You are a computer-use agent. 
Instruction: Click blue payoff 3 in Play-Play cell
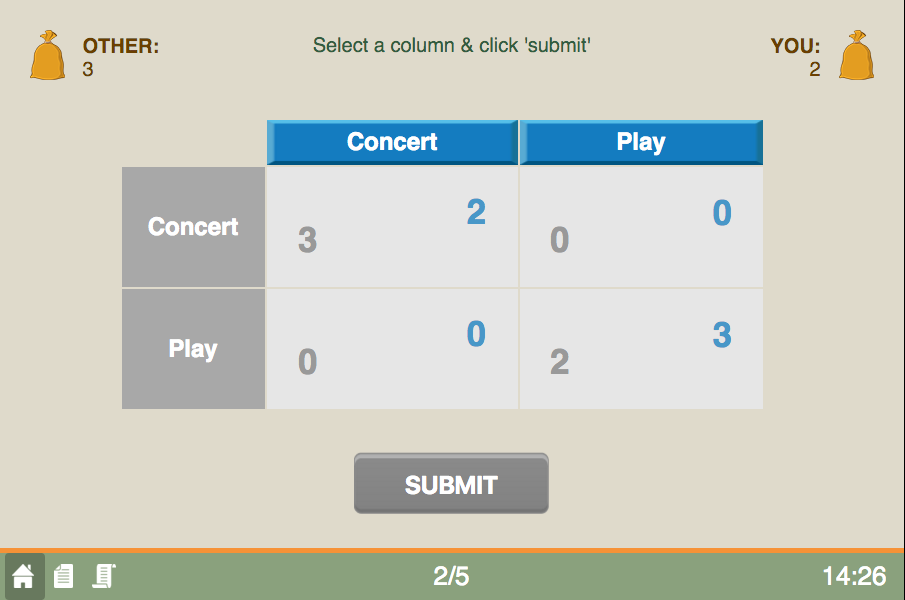pyautogui.click(x=722, y=335)
